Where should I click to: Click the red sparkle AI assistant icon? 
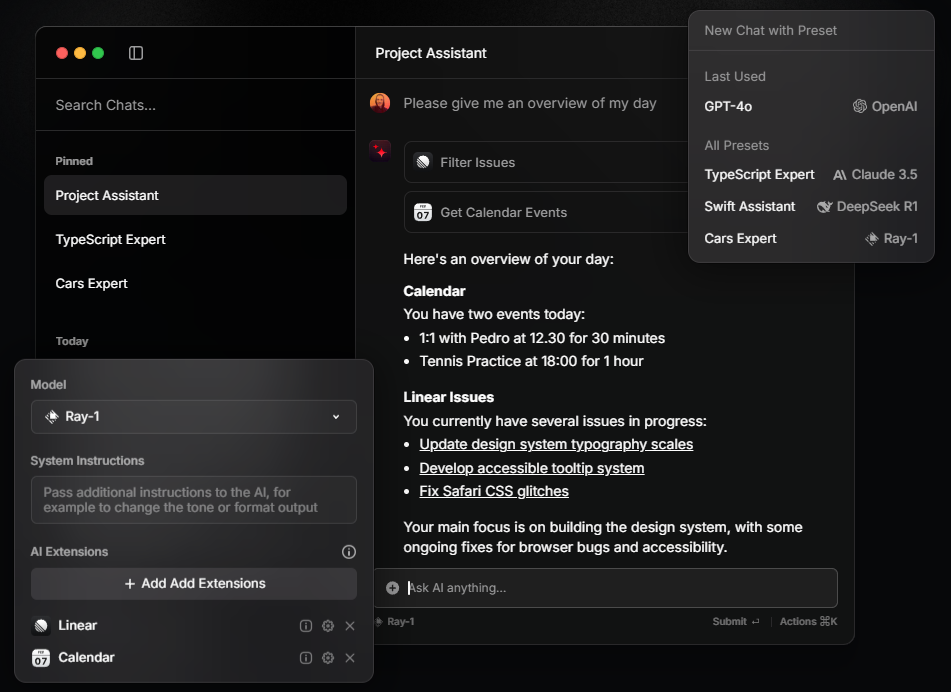(380, 151)
